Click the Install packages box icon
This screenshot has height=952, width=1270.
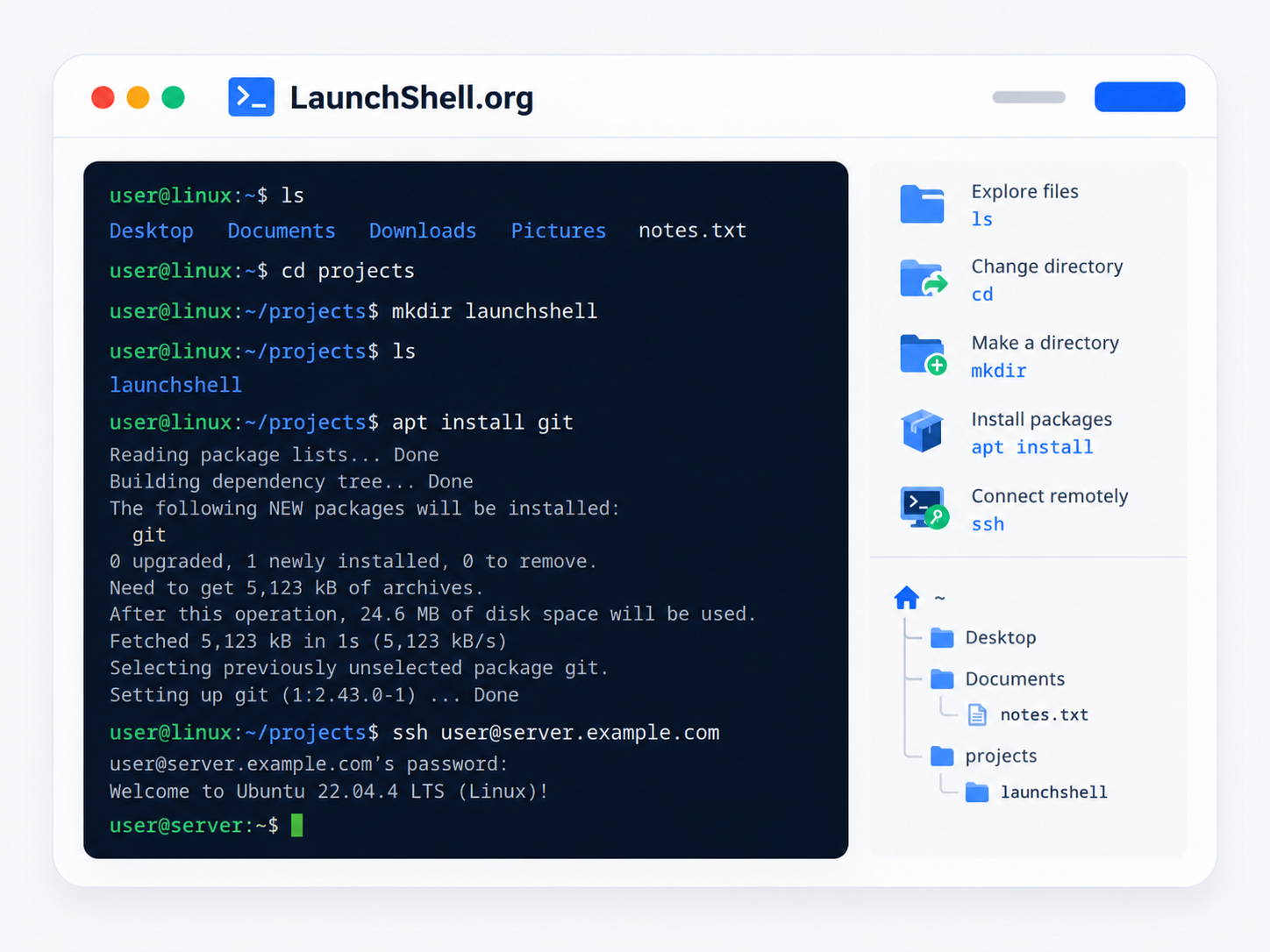[x=922, y=431]
